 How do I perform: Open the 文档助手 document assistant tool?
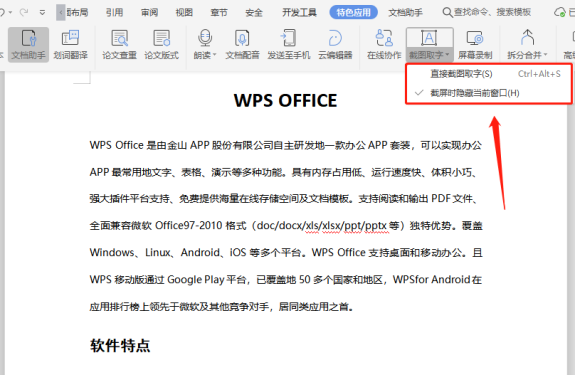pos(28,44)
